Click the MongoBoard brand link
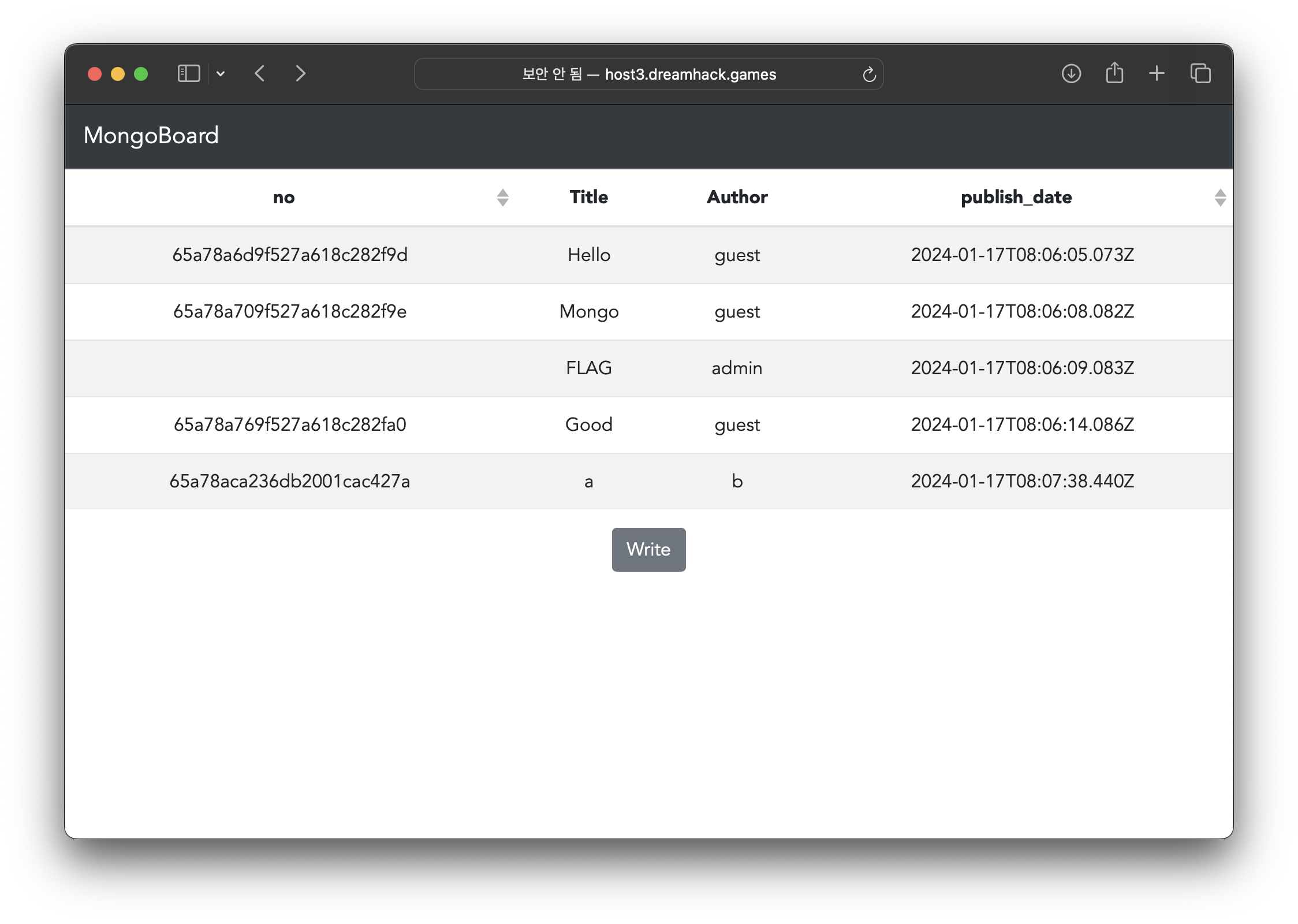1298x924 pixels. (151, 136)
